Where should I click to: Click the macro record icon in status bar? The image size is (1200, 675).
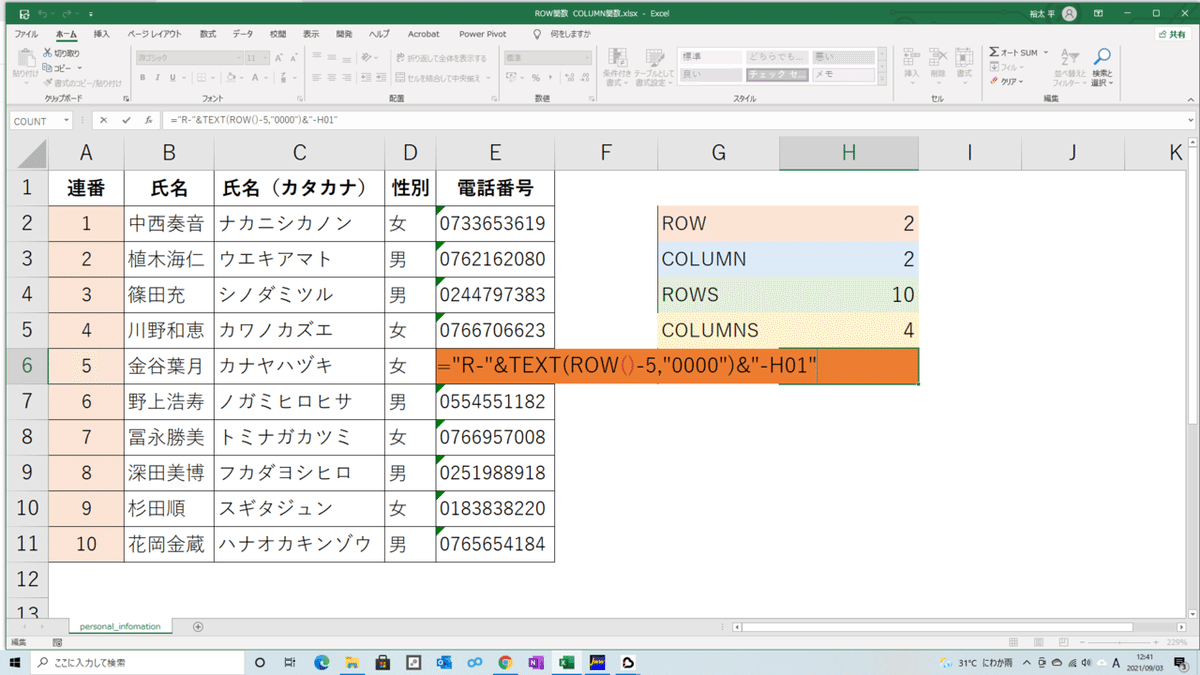58,642
